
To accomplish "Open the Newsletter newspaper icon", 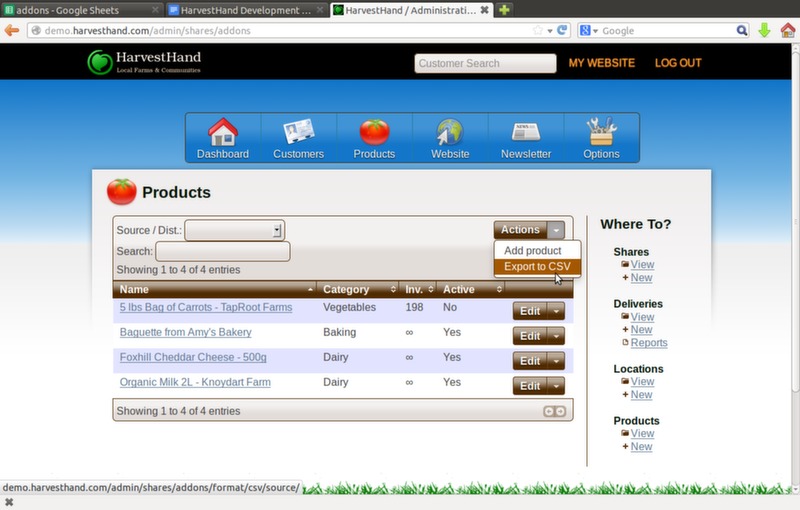I will (x=526, y=133).
